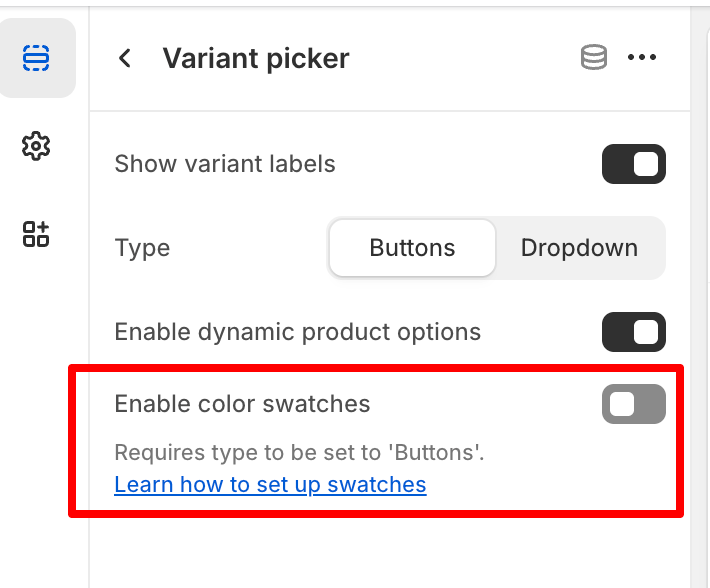
Task: Select the Buttons type option
Action: (x=412, y=248)
